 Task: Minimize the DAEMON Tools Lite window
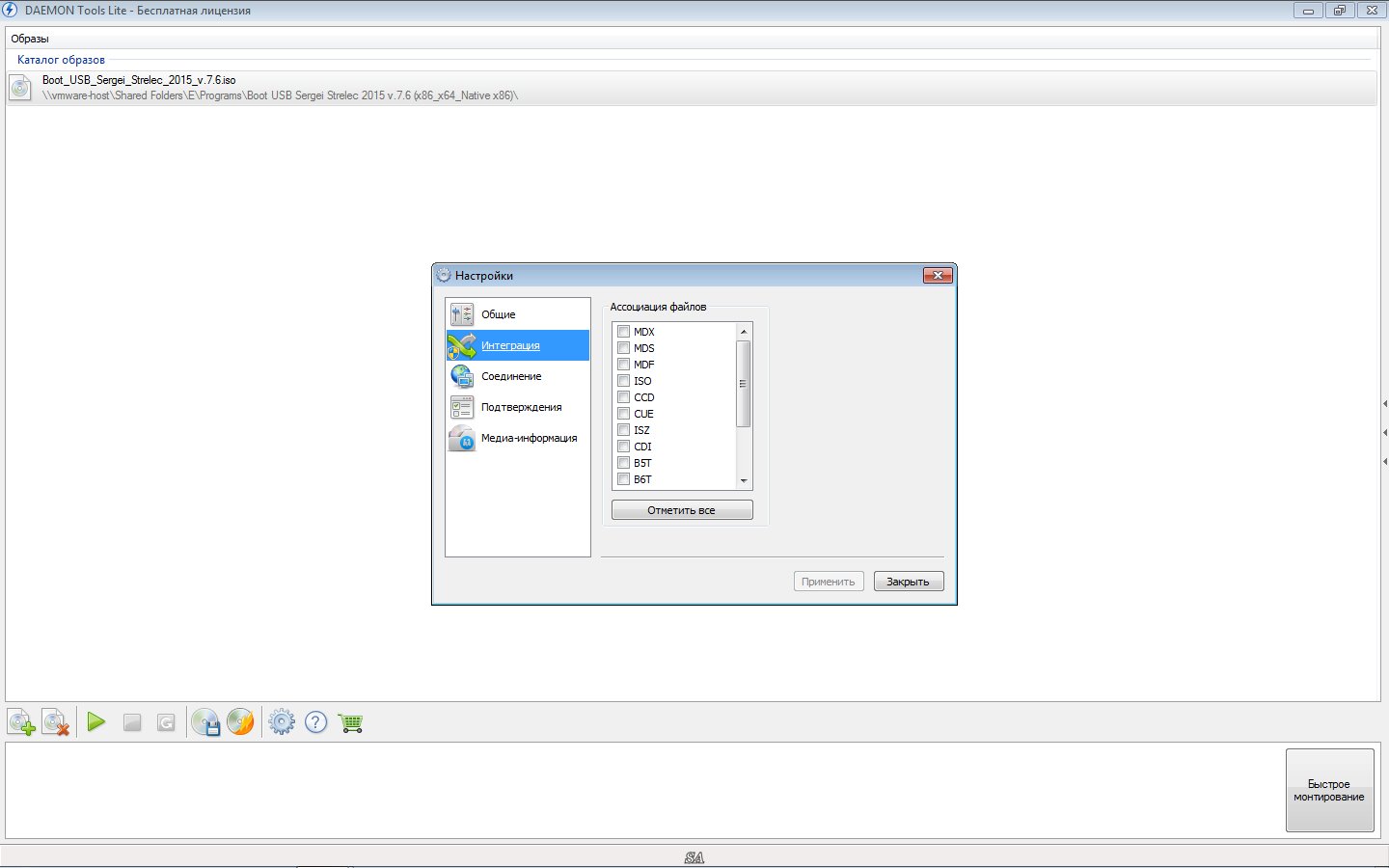(x=1308, y=11)
